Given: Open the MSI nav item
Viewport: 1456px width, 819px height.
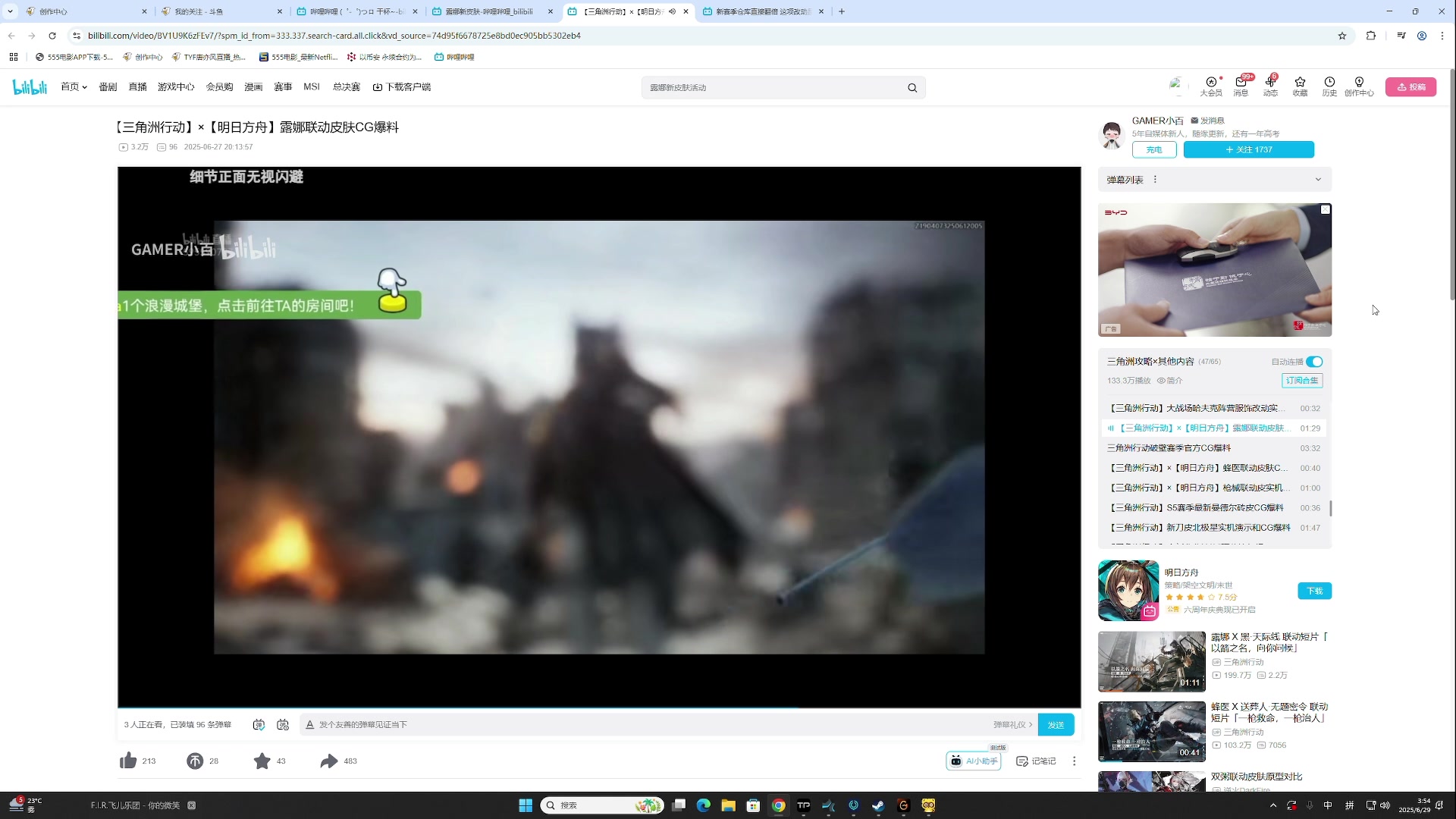Looking at the screenshot, I should (x=312, y=86).
